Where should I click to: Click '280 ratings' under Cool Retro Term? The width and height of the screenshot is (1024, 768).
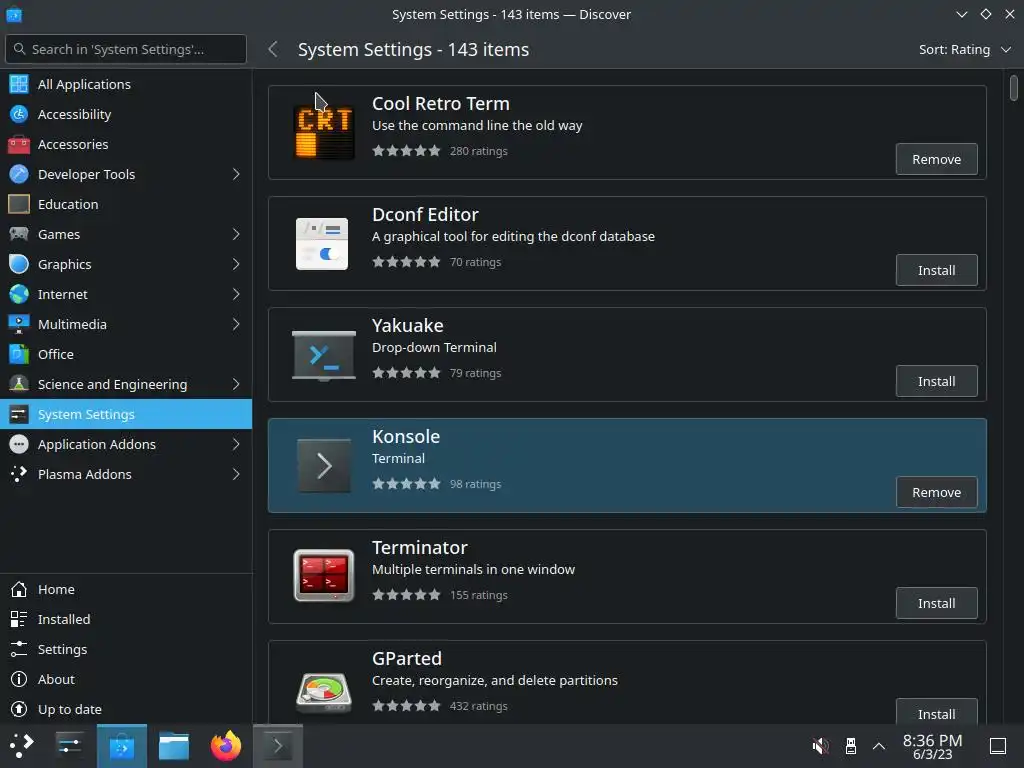(x=479, y=151)
